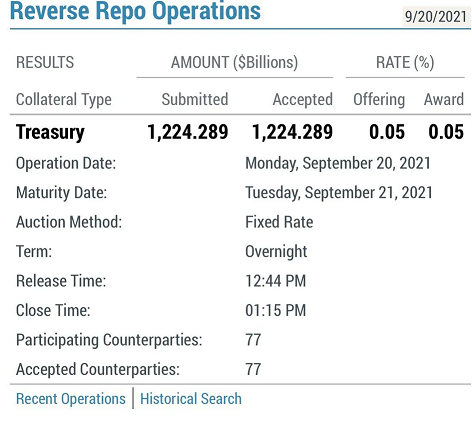Select the submitted amount 1,224.289 value
This screenshot has width=472, height=421.
188,132
